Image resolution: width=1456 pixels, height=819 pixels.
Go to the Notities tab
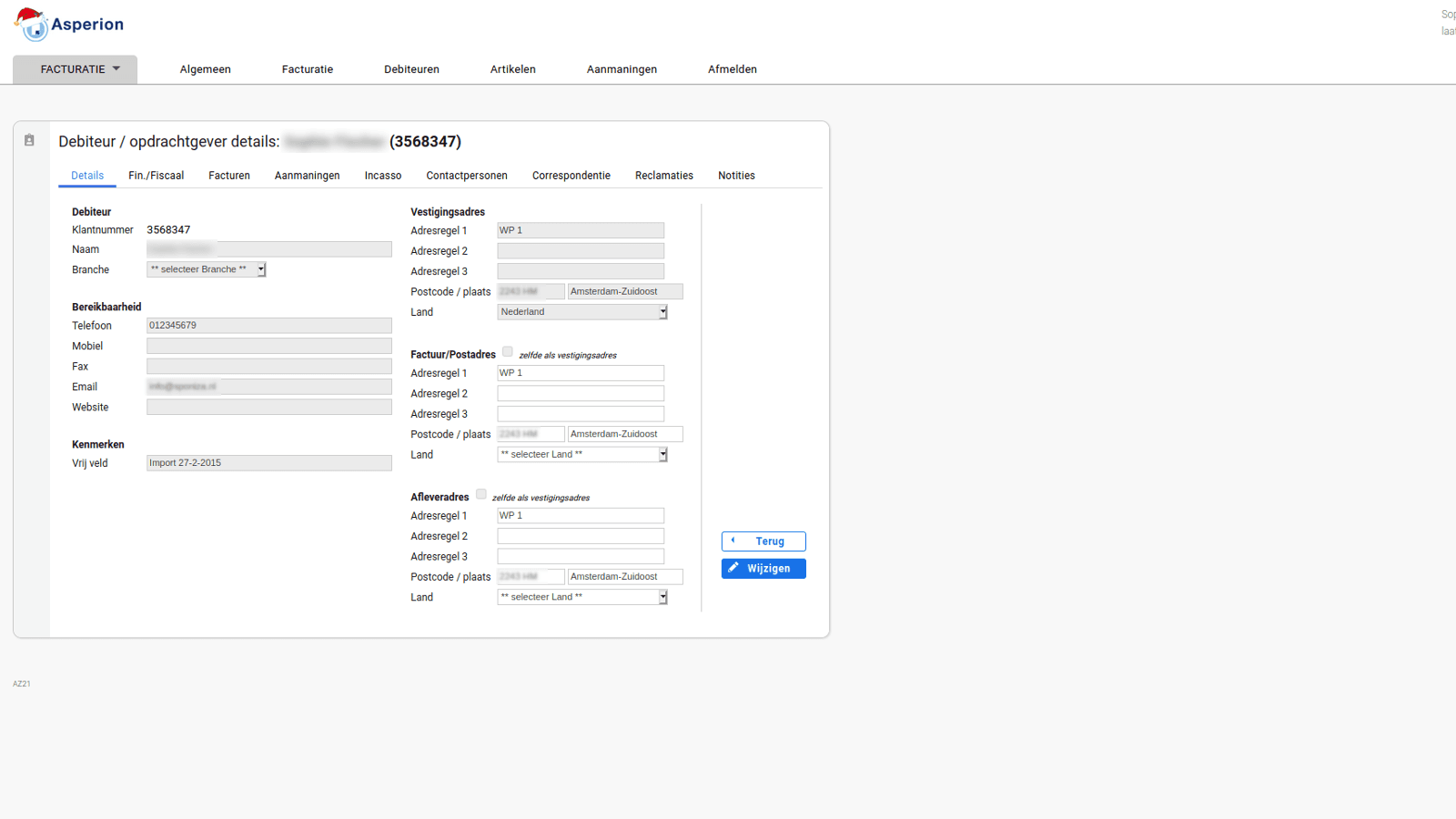pos(736,176)
